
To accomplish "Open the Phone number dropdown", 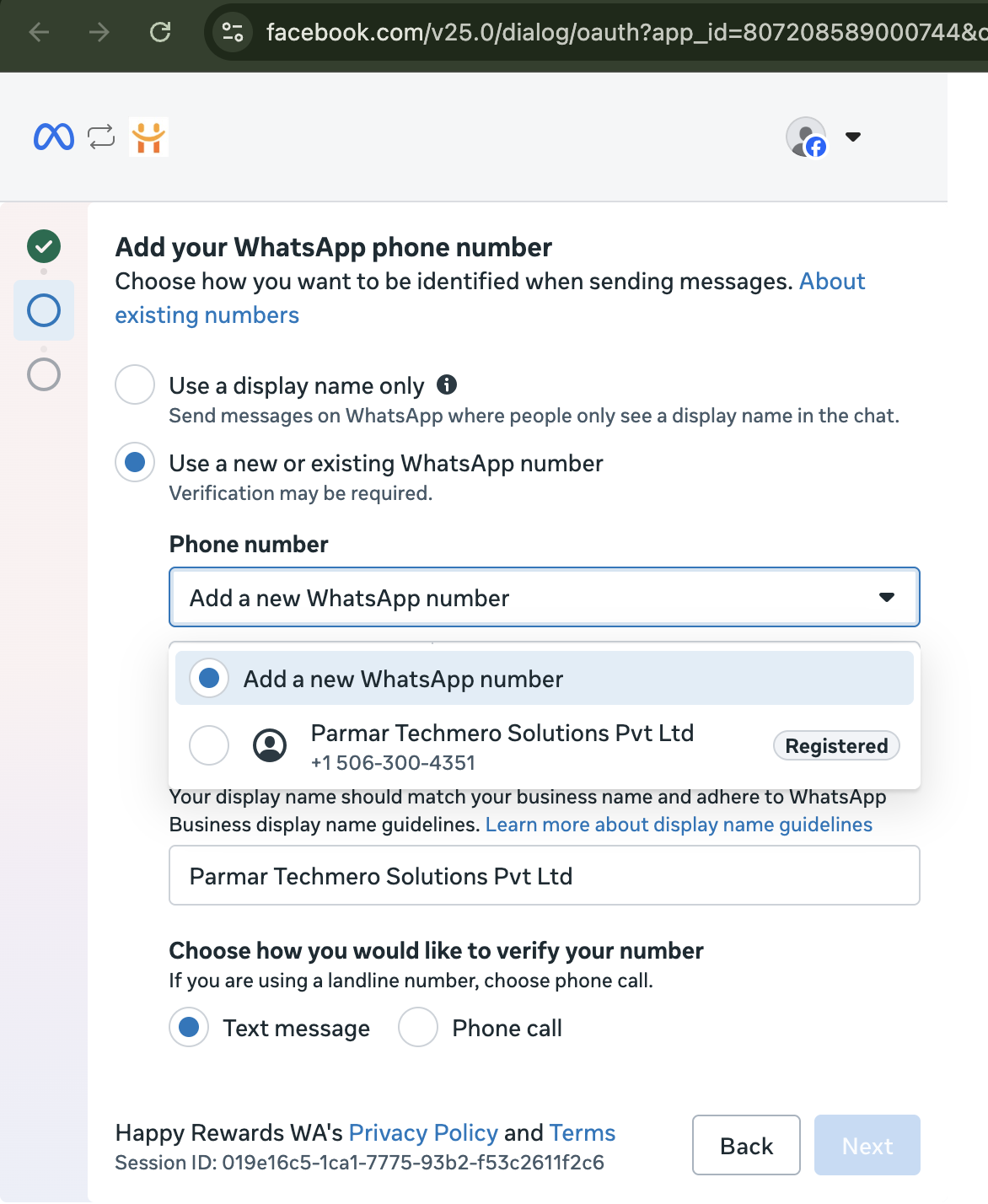I will point(545,597).
